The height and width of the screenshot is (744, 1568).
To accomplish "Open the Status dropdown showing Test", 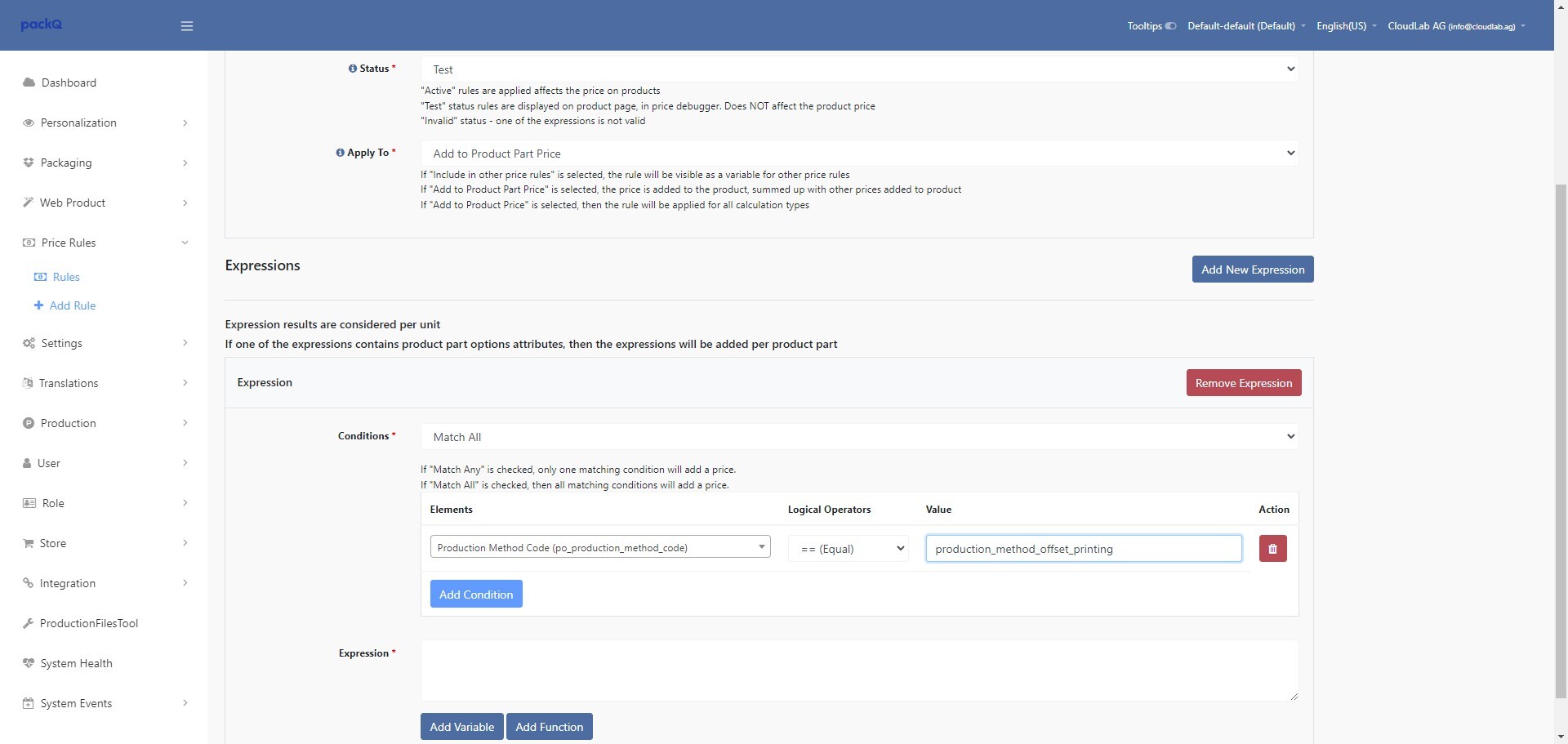I will [x=860, y=69].
